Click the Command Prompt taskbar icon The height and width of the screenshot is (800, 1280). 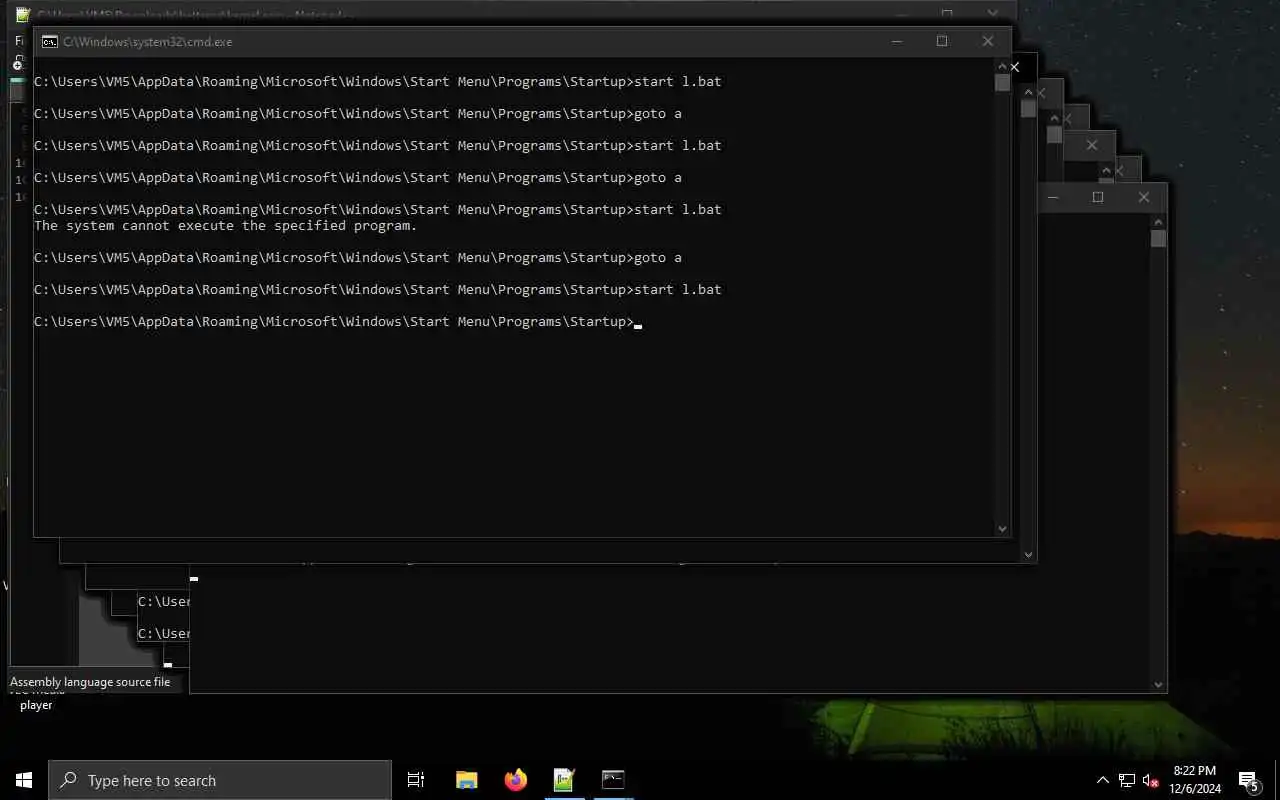[x=613, y=780]
